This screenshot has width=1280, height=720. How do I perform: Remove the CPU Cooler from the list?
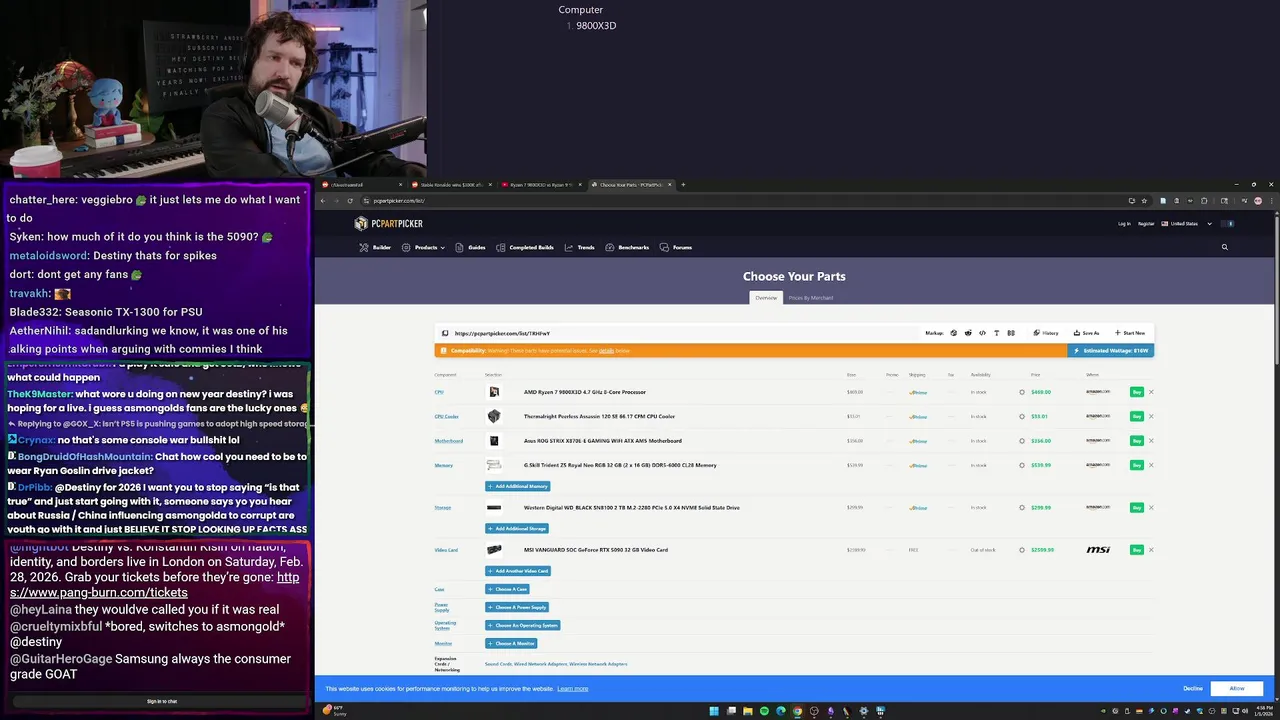point(1151,416)
